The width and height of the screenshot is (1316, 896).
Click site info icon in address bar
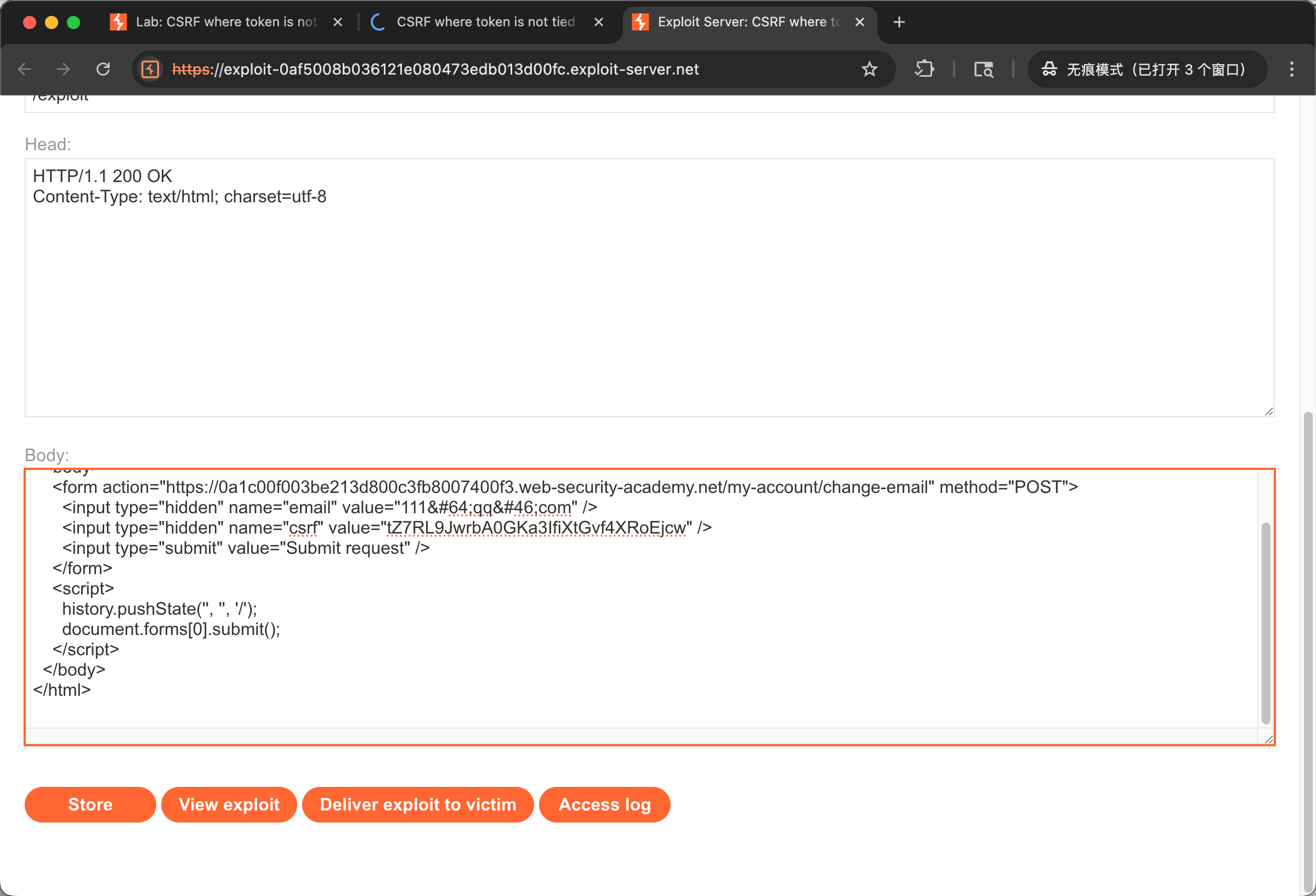[x=150, y=69]
